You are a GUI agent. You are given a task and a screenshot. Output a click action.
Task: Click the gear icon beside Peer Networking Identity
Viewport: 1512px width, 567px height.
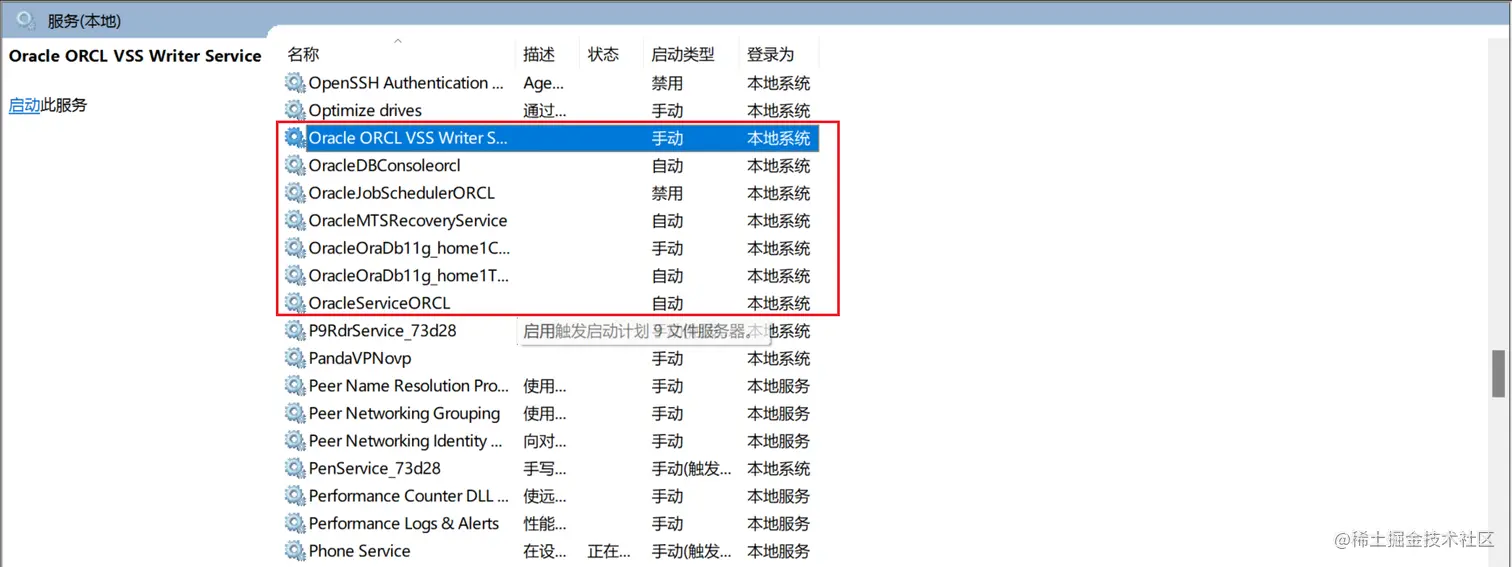pyautogui.click(x=295, y=440)
